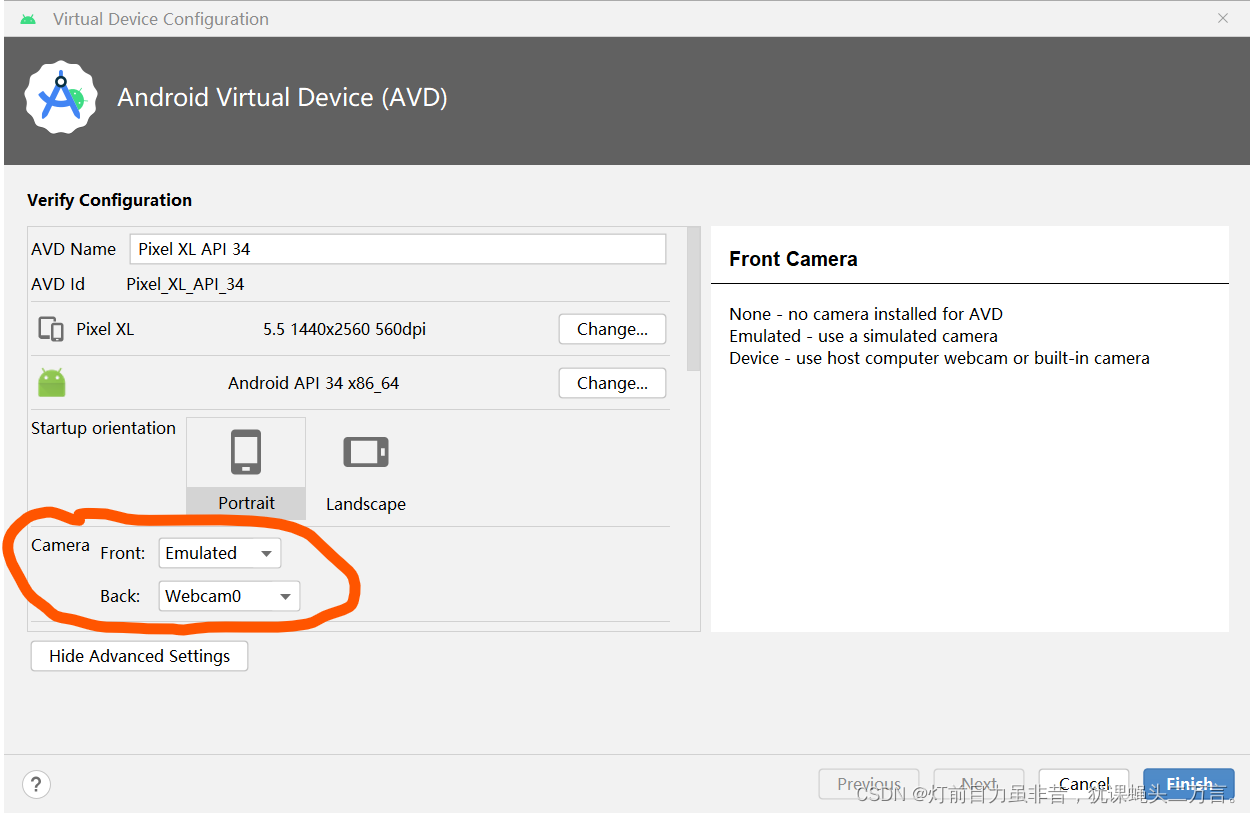1250x813 pixels.
Task: Close the Virtual Device Configuration window
Action: [x=1223, y=18]
